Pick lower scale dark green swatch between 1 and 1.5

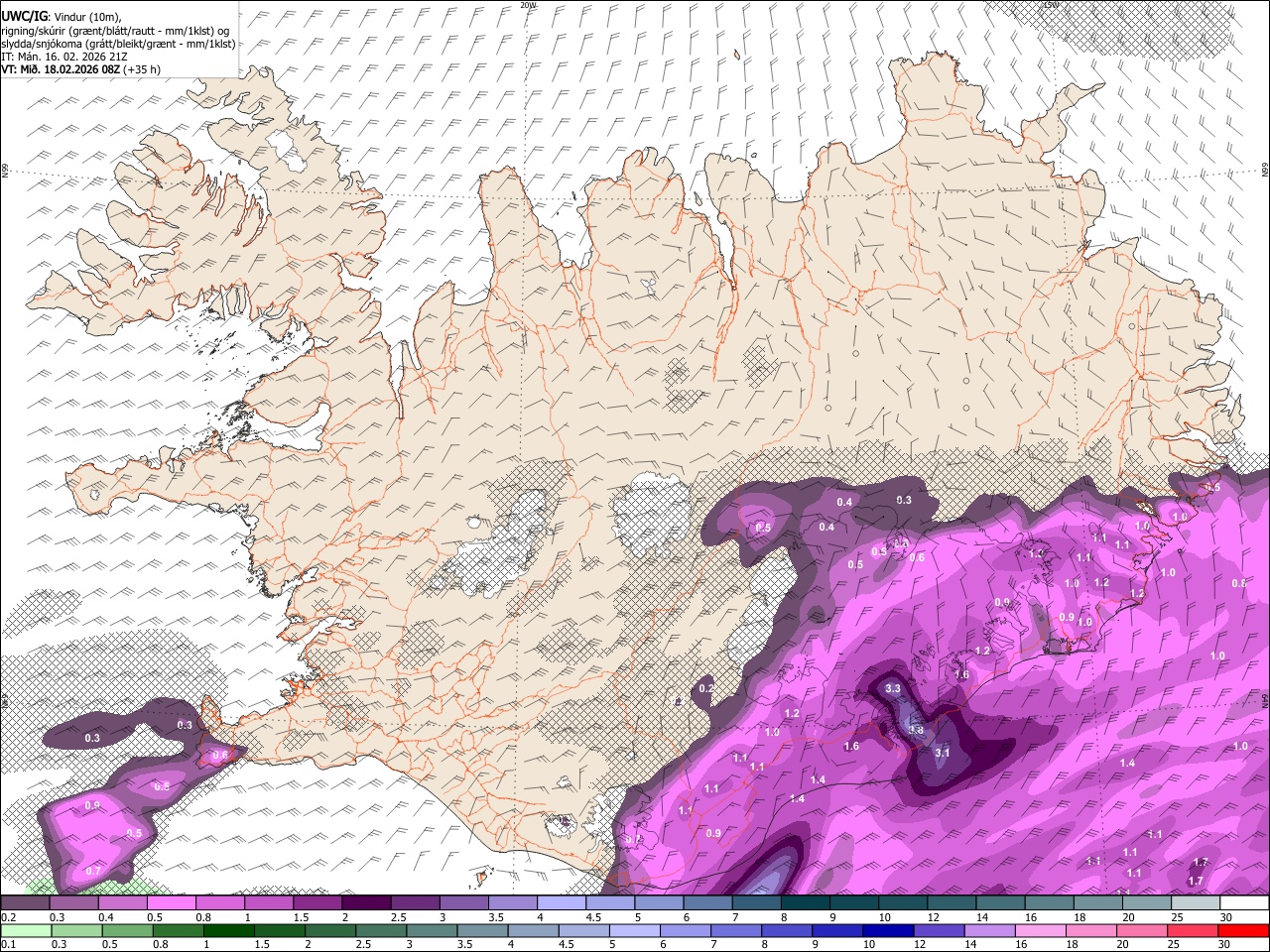(228, 930)
